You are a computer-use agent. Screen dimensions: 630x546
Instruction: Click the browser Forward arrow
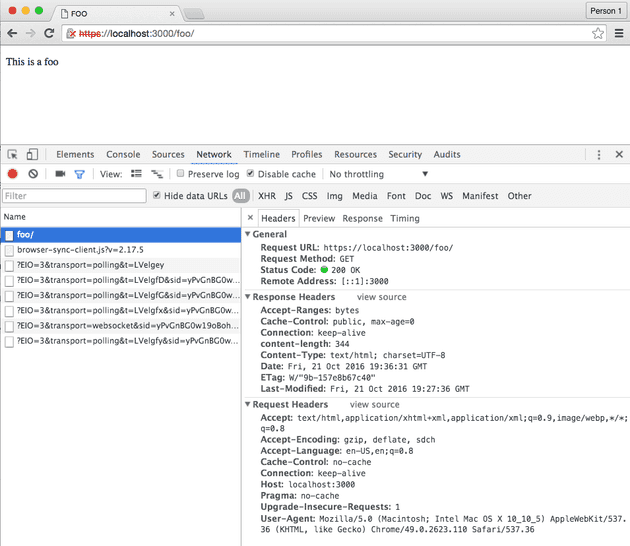[x=31, y=33]
